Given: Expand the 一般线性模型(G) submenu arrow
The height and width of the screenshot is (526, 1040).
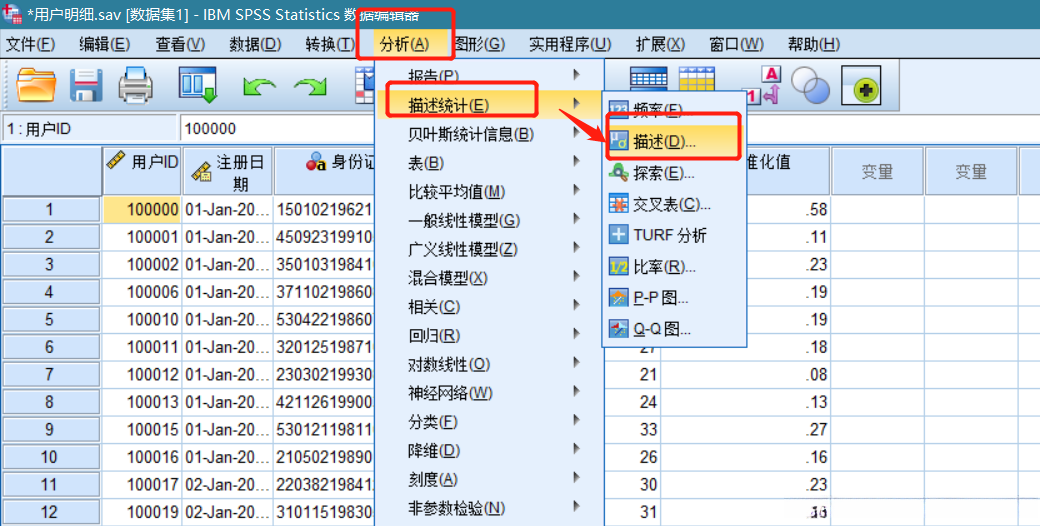Looking at the screenshot, I should click(576, 220).
